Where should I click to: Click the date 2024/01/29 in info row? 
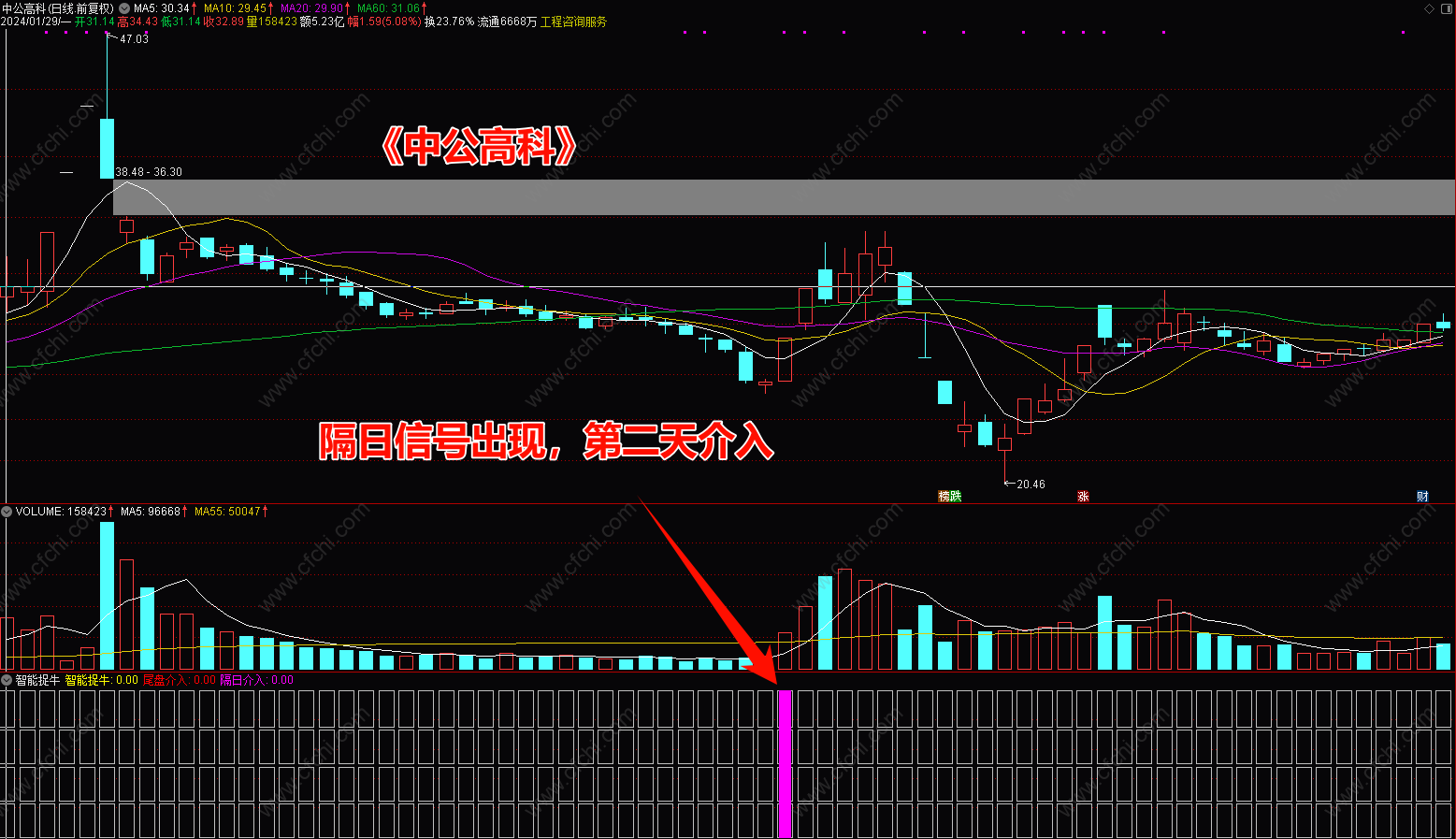31,22
